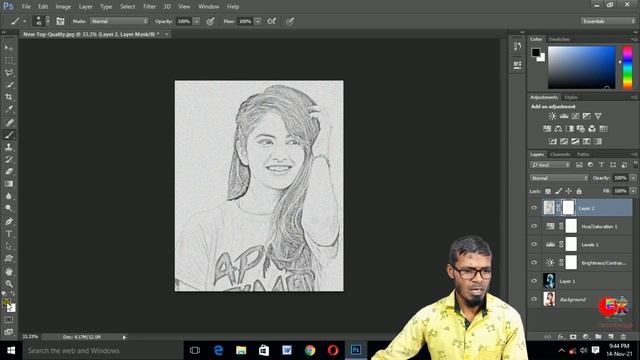The width and height of the screenshot is (640, 360).
Task: Click the foreground color swatch in Color panel
Action: tap(536, 52)
